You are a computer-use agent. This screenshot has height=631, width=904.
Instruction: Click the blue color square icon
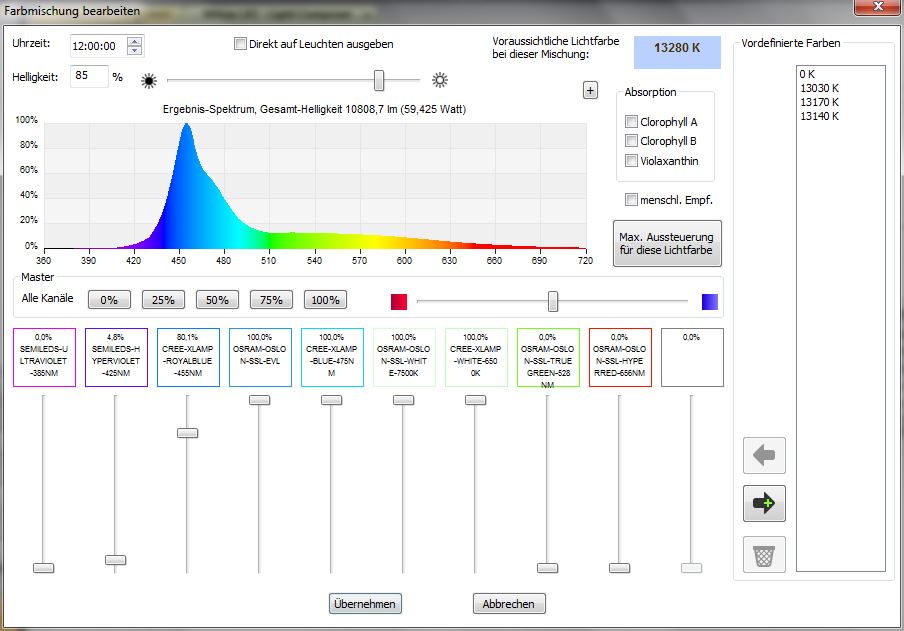[710, 301]
